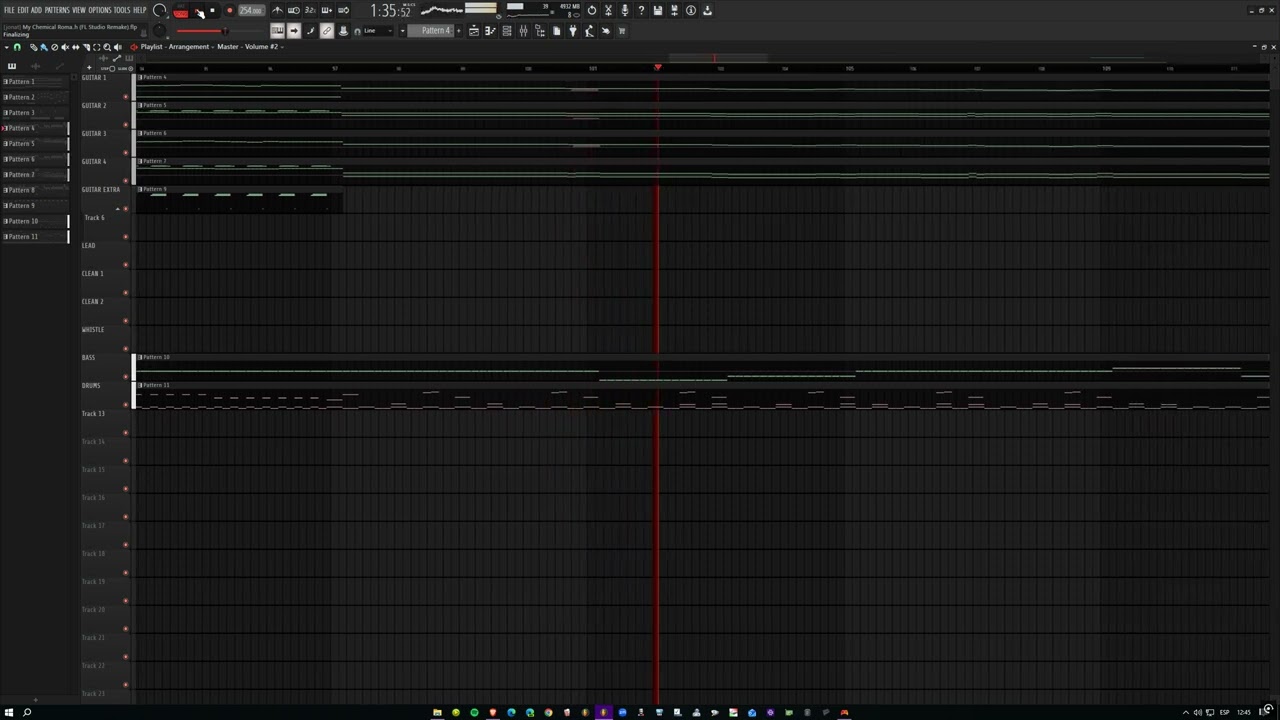The height and width of the screenshot is (720, 1280).
Task: Toggle the metronome icon
Action: click(278, 11)
